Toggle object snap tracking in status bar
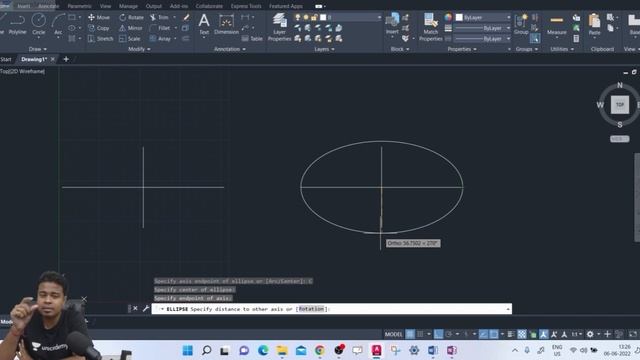Viewport: 640px width, 360px height. (x=483, y=334)
